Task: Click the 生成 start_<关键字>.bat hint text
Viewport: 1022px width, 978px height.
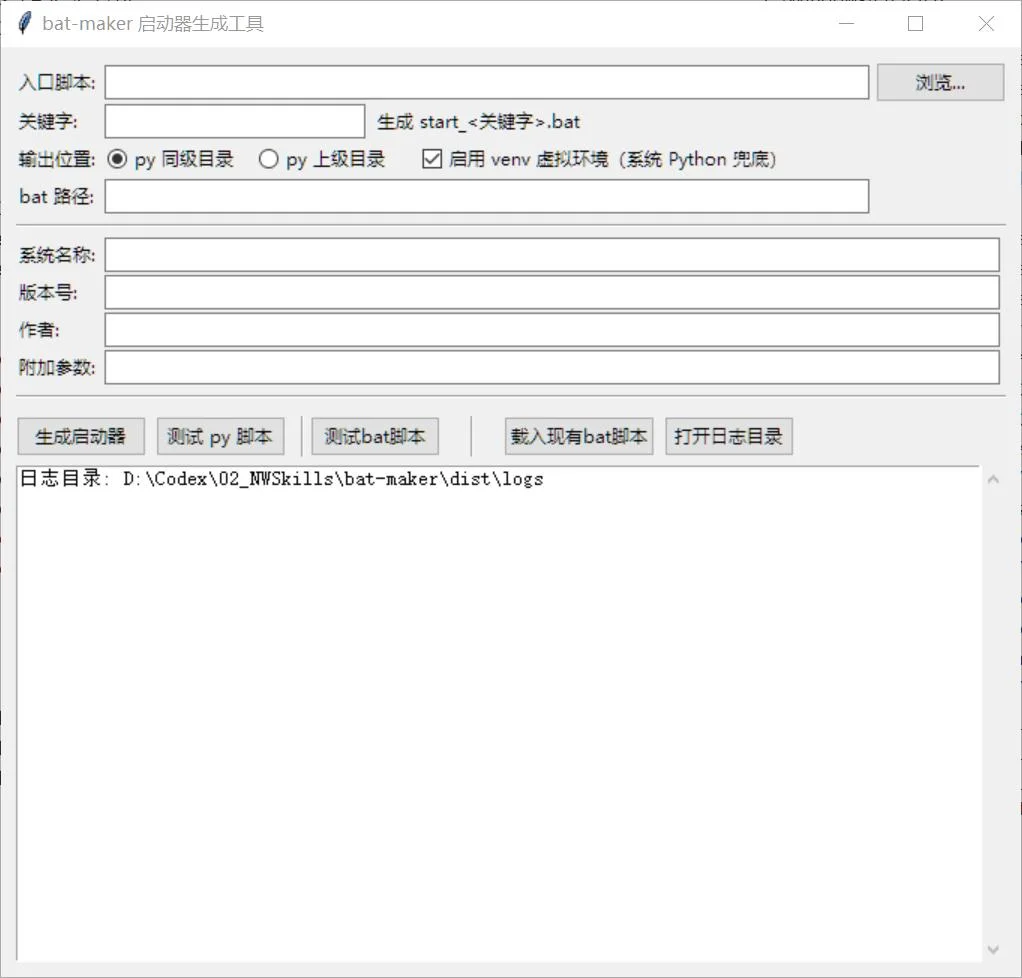Action: point(478,122)
